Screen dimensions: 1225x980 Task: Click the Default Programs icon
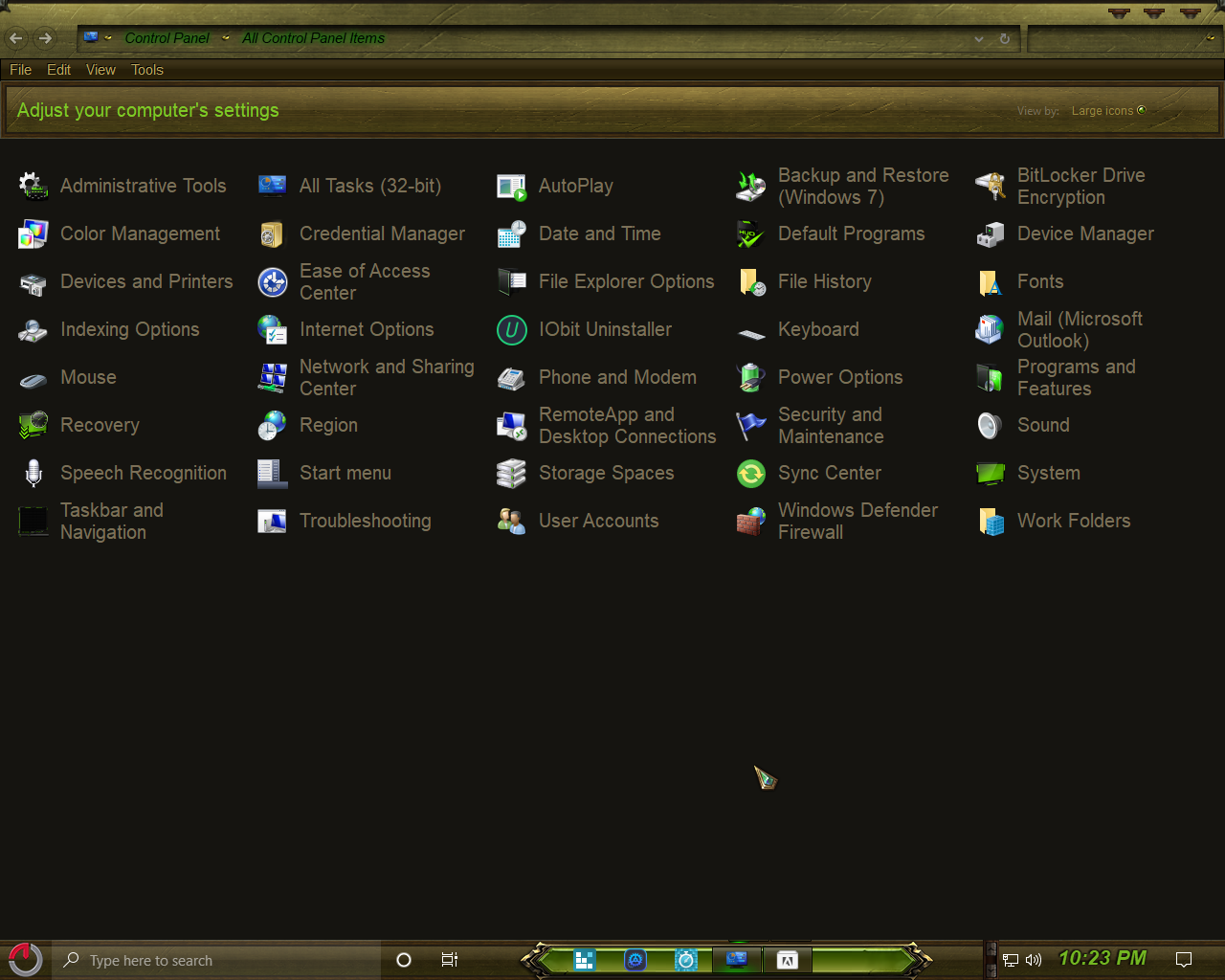tap(751, 234)
